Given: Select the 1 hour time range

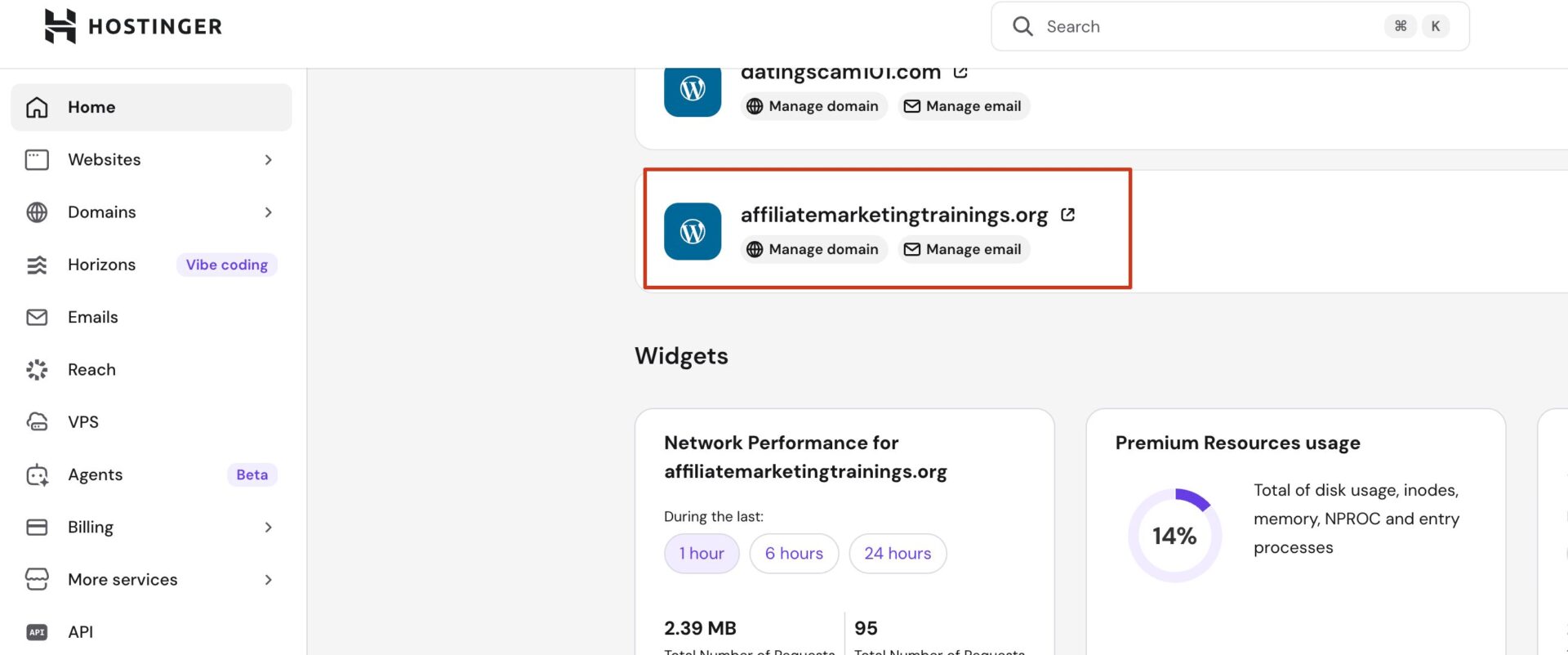Looking at the screenshot, I should point(702,554).
